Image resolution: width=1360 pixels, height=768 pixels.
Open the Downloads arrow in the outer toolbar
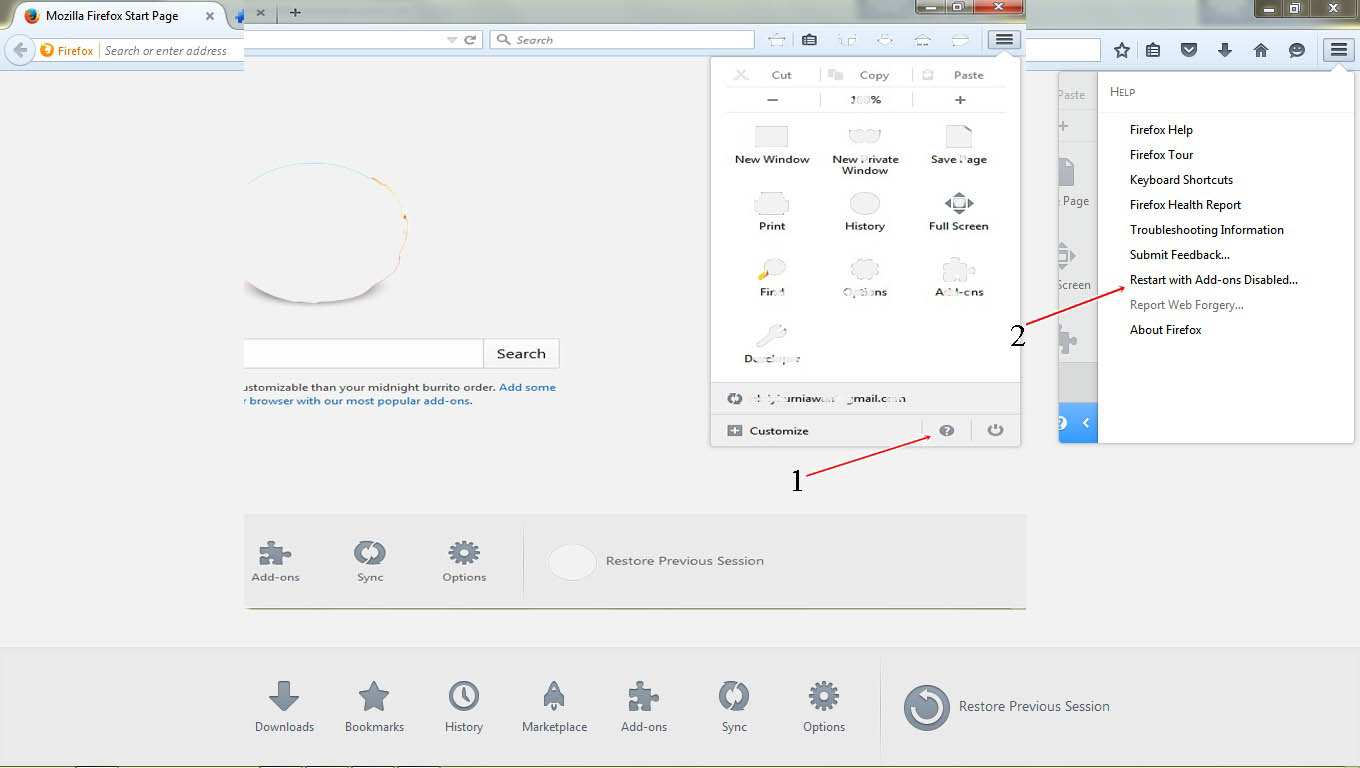pos(1225,50)
